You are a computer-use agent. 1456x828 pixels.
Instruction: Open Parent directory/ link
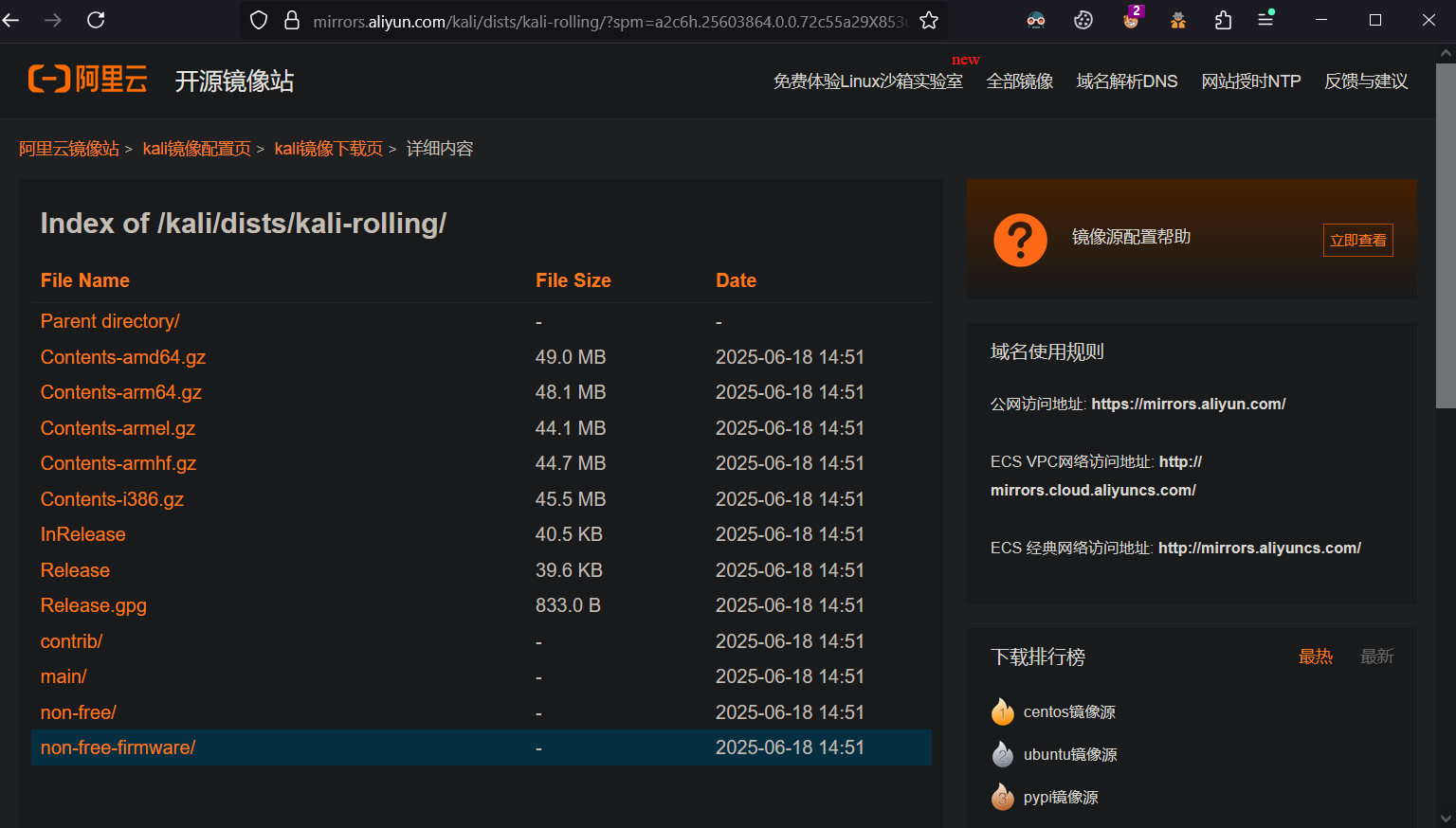110,321
